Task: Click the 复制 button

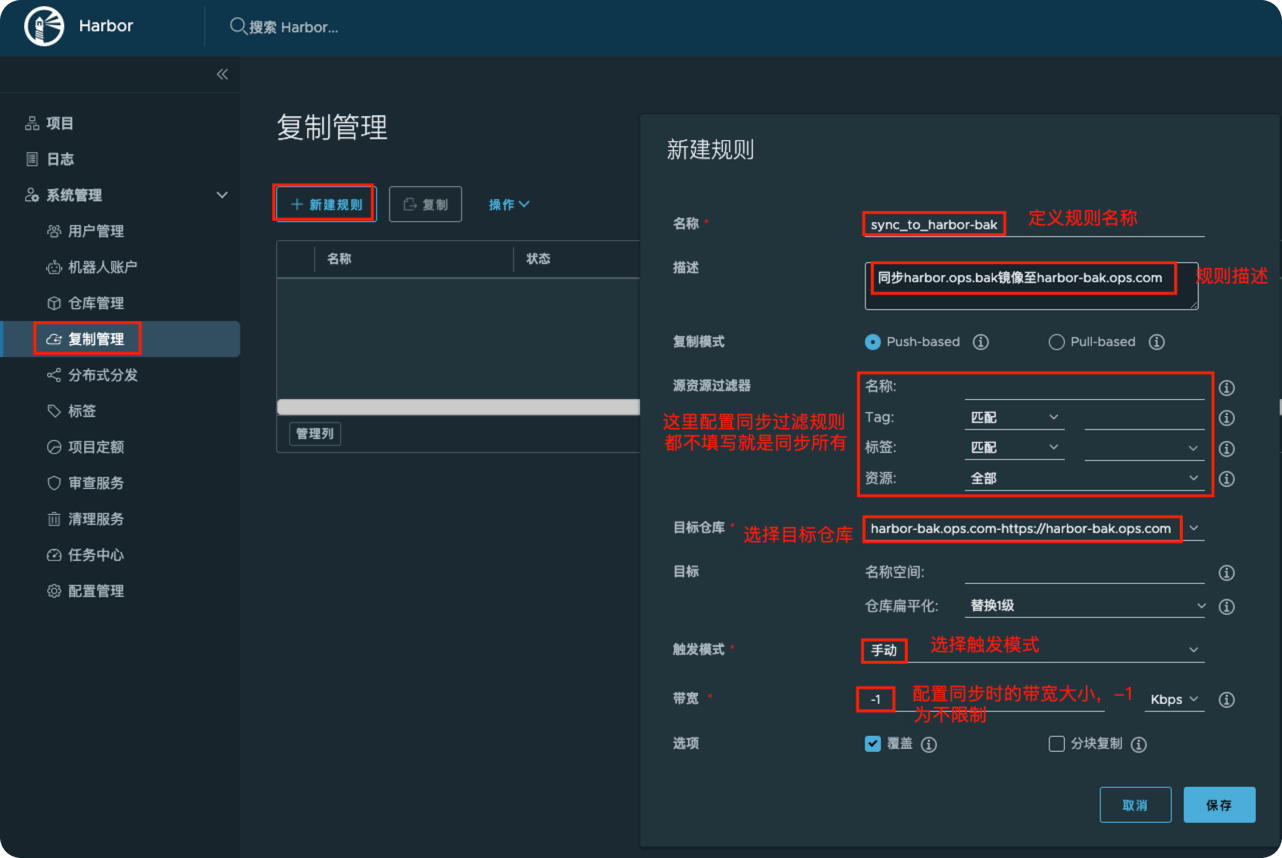Action: tap(425, 204)
